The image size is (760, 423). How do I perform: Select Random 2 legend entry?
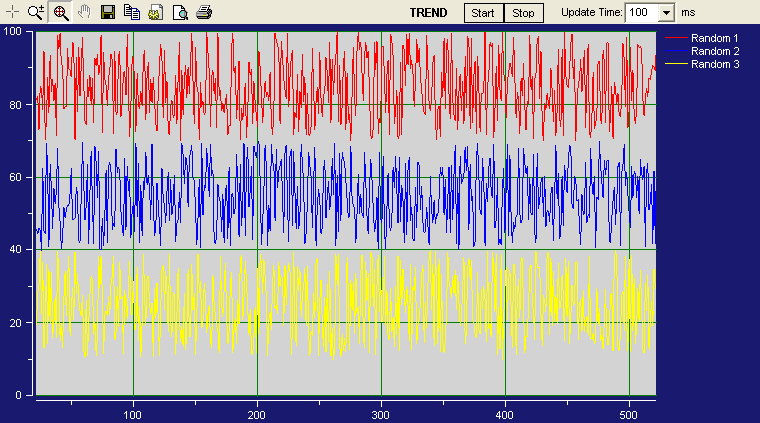click(x=714, y=51)
